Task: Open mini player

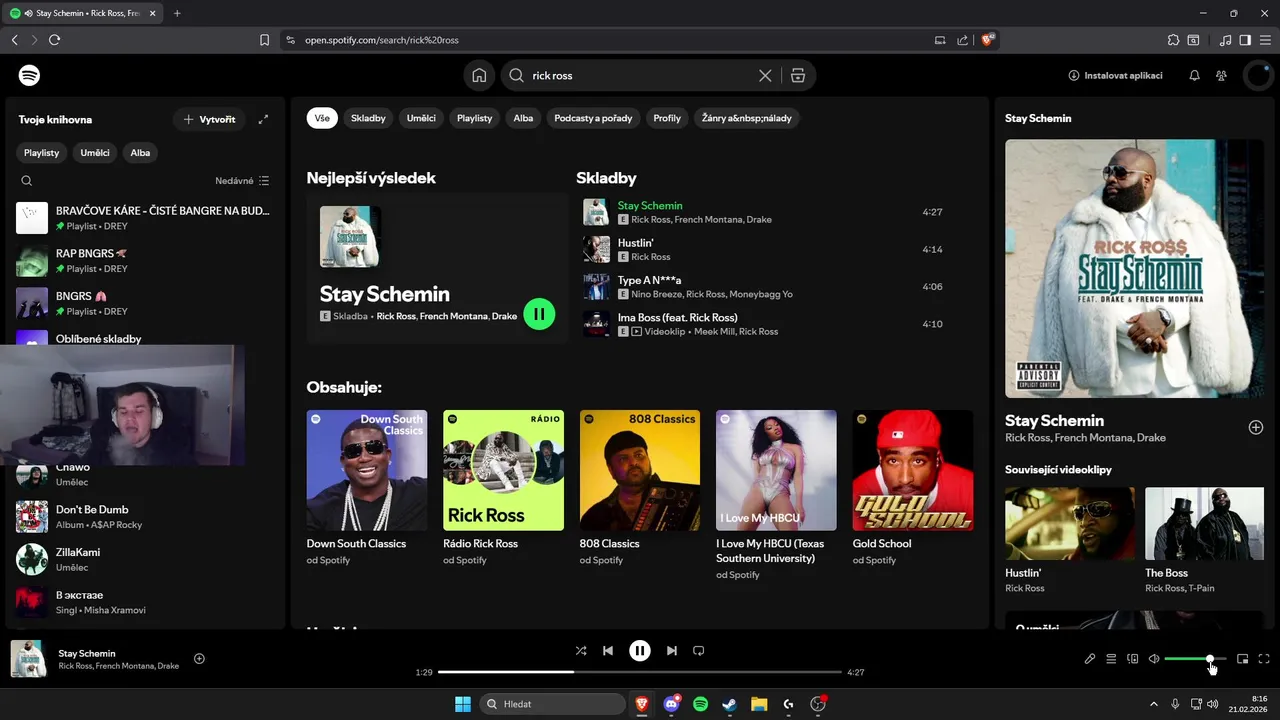Action: [x=1243, y=659]
